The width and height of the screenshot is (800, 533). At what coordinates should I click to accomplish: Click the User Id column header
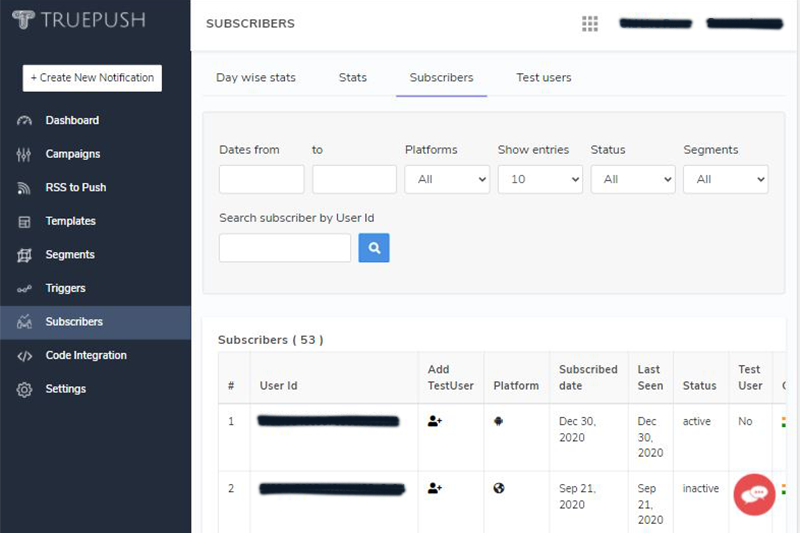278,386
